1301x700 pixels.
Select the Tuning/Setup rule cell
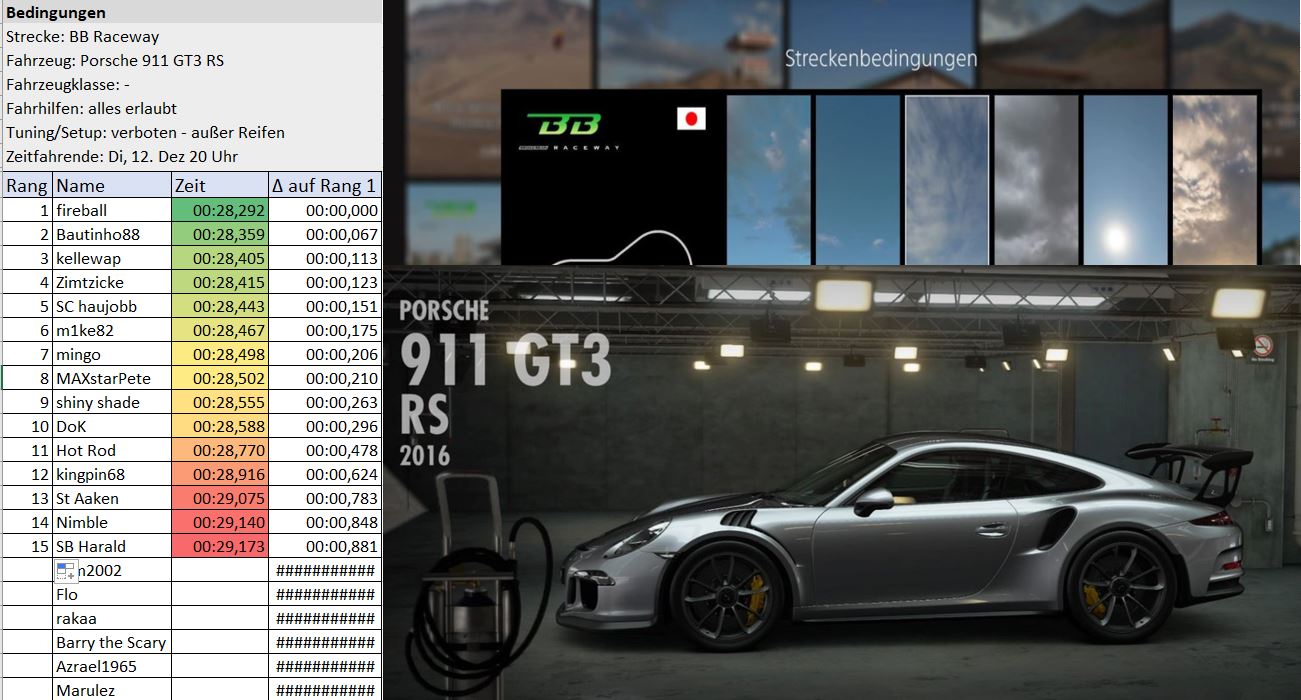click(191, 133)
